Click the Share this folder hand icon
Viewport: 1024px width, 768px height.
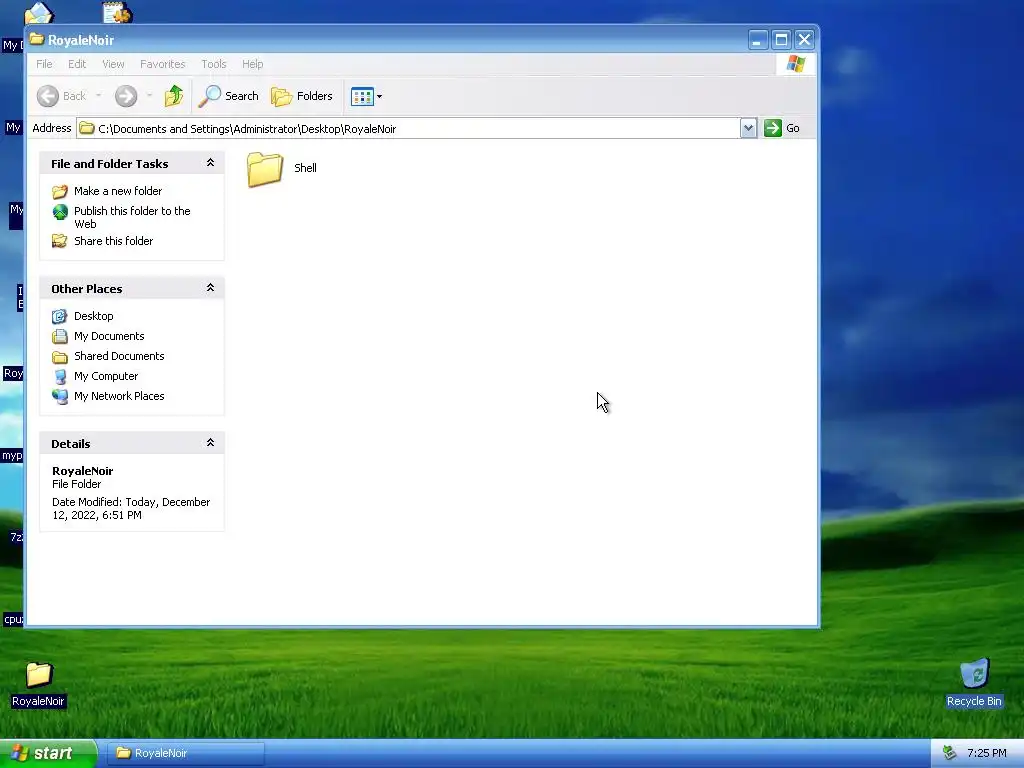coord(60,241)
